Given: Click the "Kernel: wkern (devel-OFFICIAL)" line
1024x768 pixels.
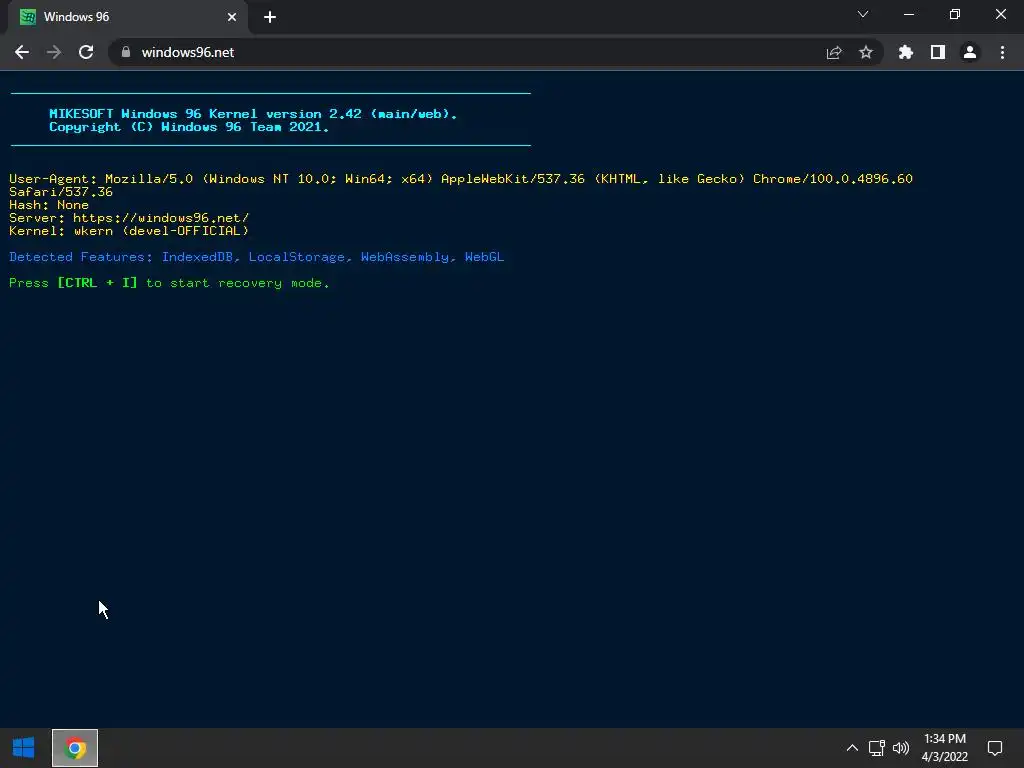Looking at the screenshot, I should coord(129,231).
